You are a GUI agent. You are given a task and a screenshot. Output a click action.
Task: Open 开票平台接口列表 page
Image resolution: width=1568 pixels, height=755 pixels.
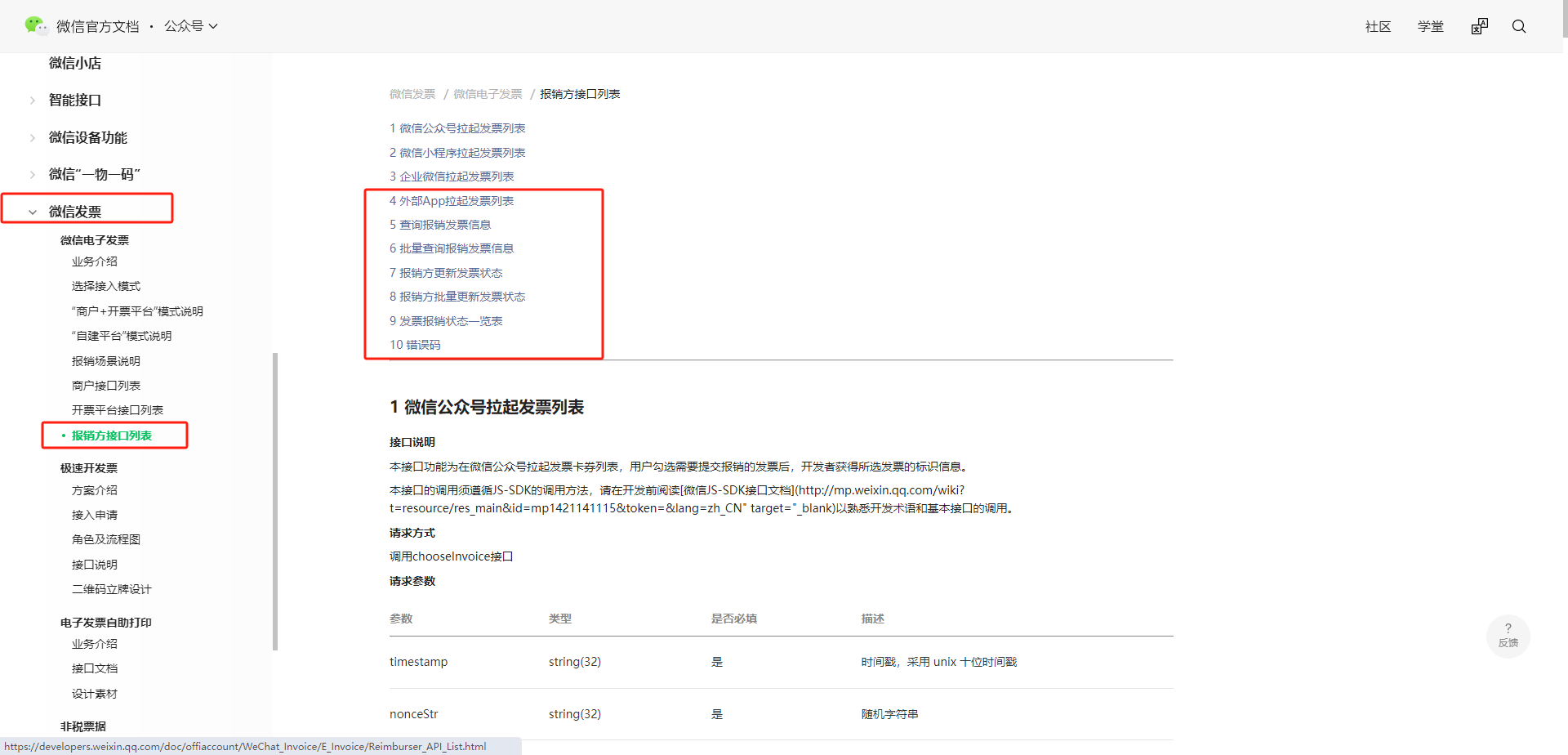[x=118, y=410]
